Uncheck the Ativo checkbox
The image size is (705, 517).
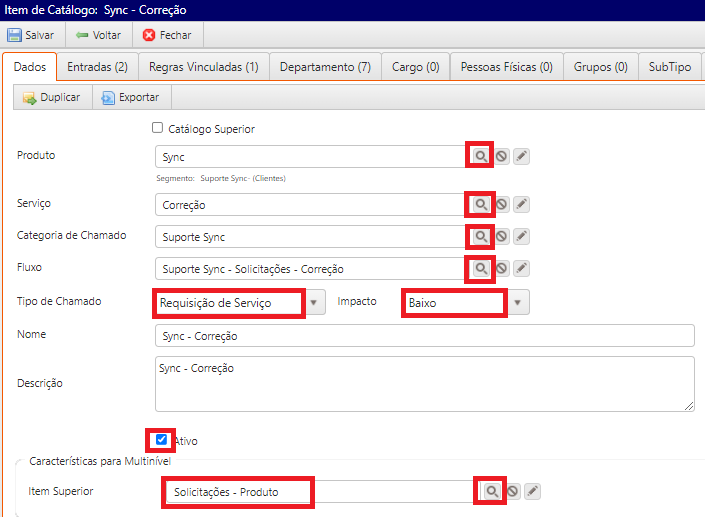click(x=162, y=439)
